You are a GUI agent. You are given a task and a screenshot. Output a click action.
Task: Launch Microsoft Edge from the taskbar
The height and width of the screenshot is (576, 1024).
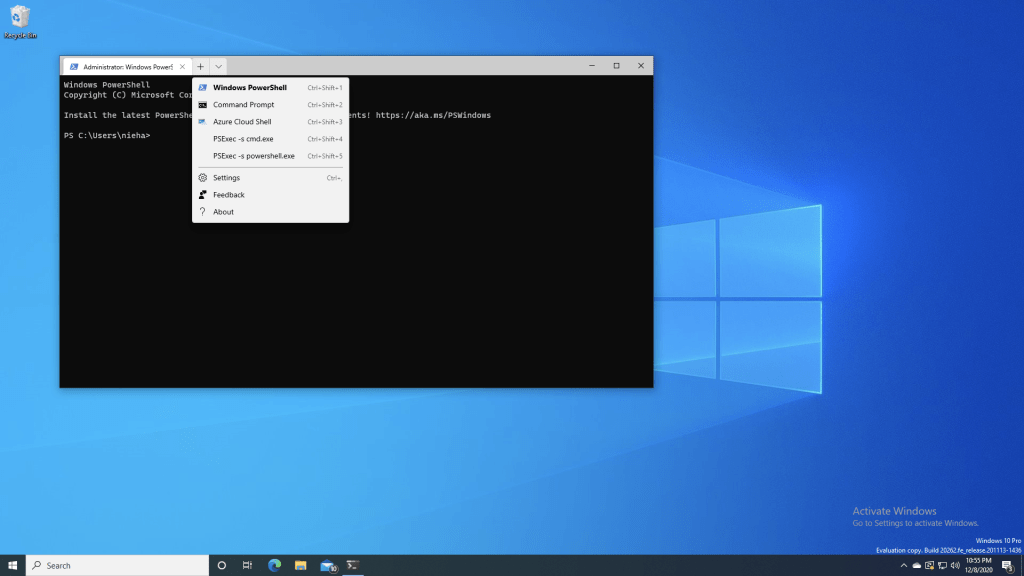click(x=274, y=565)
